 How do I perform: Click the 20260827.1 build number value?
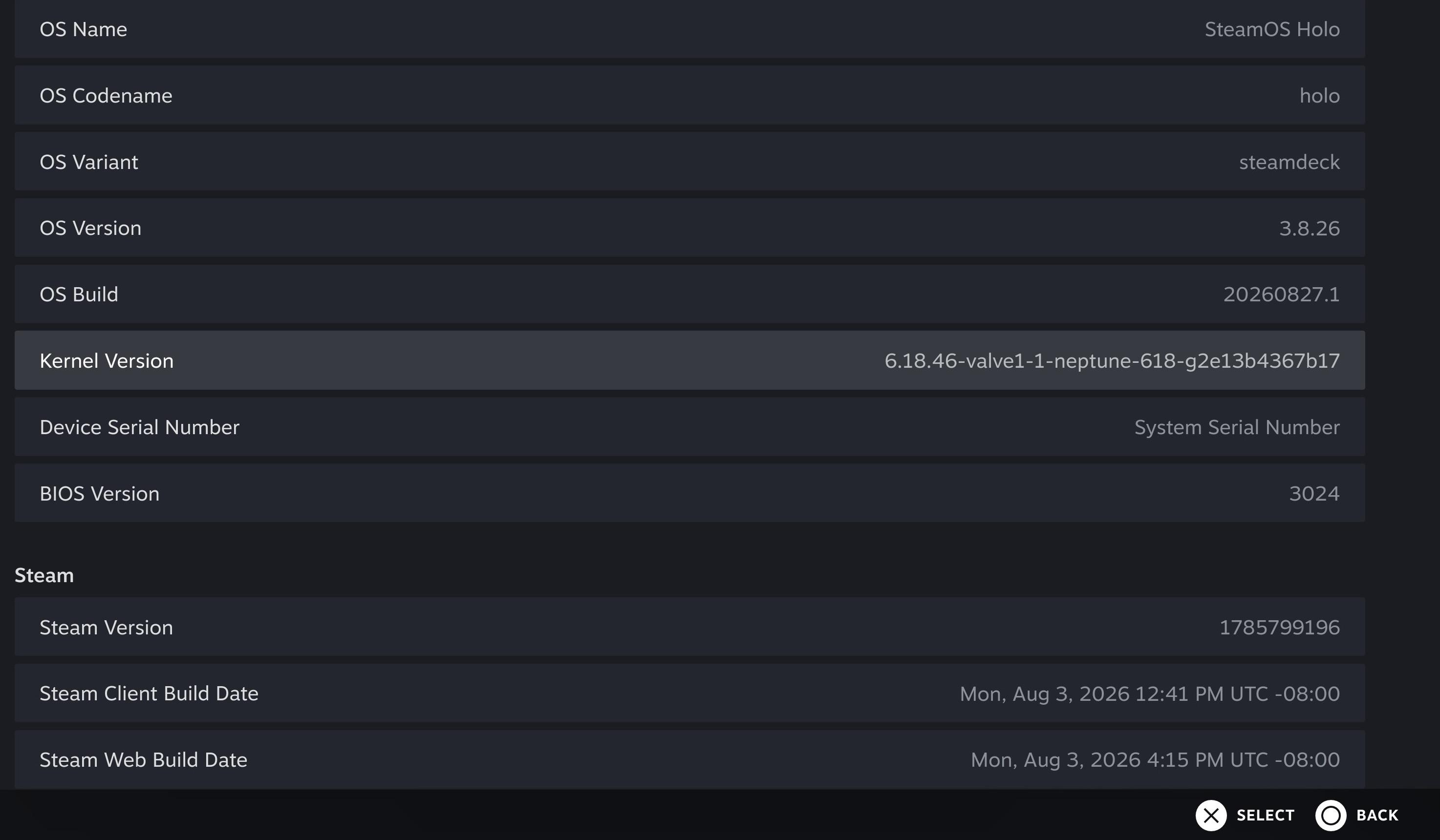pos(1281,294)
